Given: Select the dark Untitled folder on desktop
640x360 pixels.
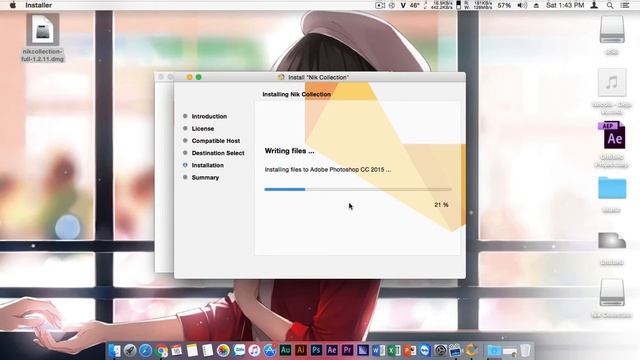Looking at the screenshot, I should 612,248.
